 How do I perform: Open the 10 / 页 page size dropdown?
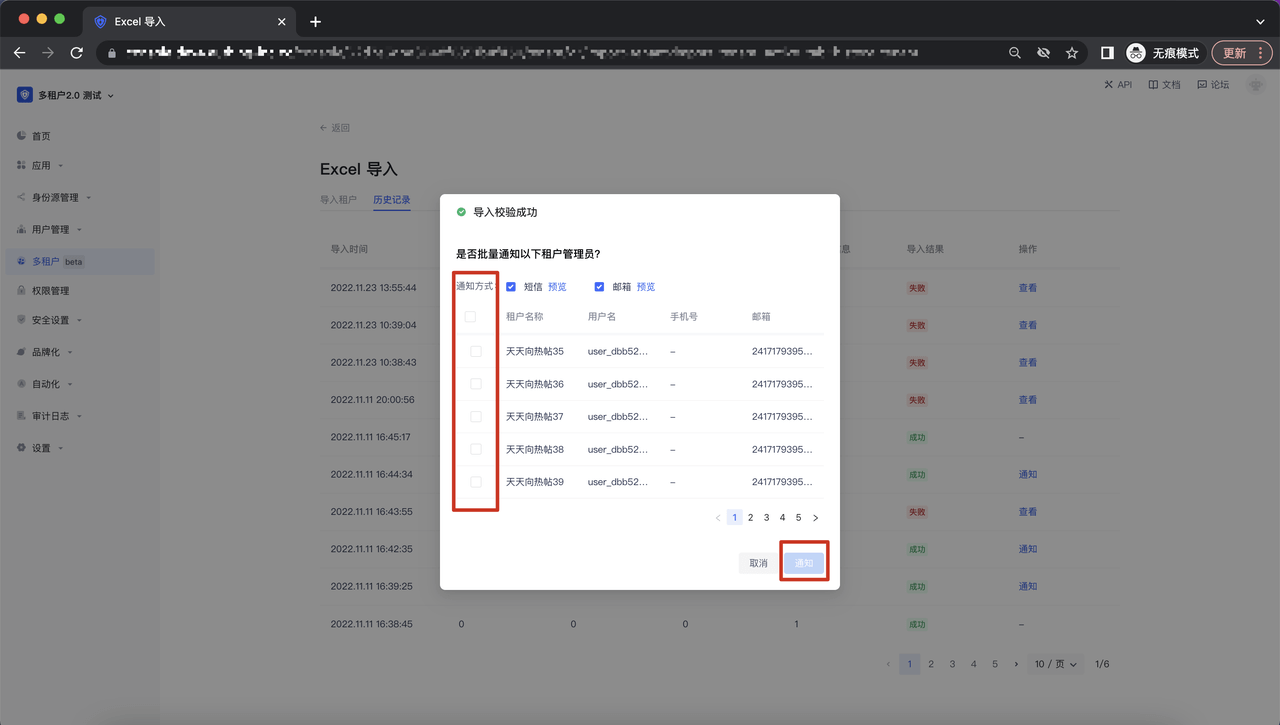pyautogui.click(x=1056, y=664)
